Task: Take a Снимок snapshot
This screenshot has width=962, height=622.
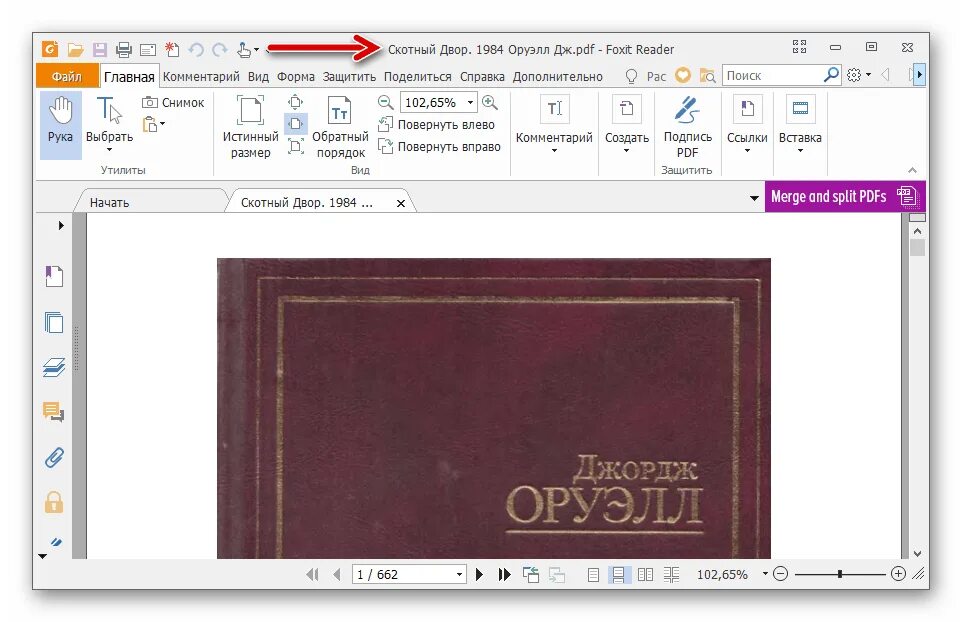Action: (173, 102)
